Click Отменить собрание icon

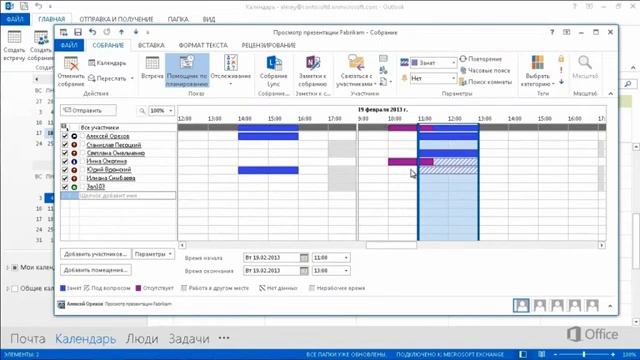point(71,64)
